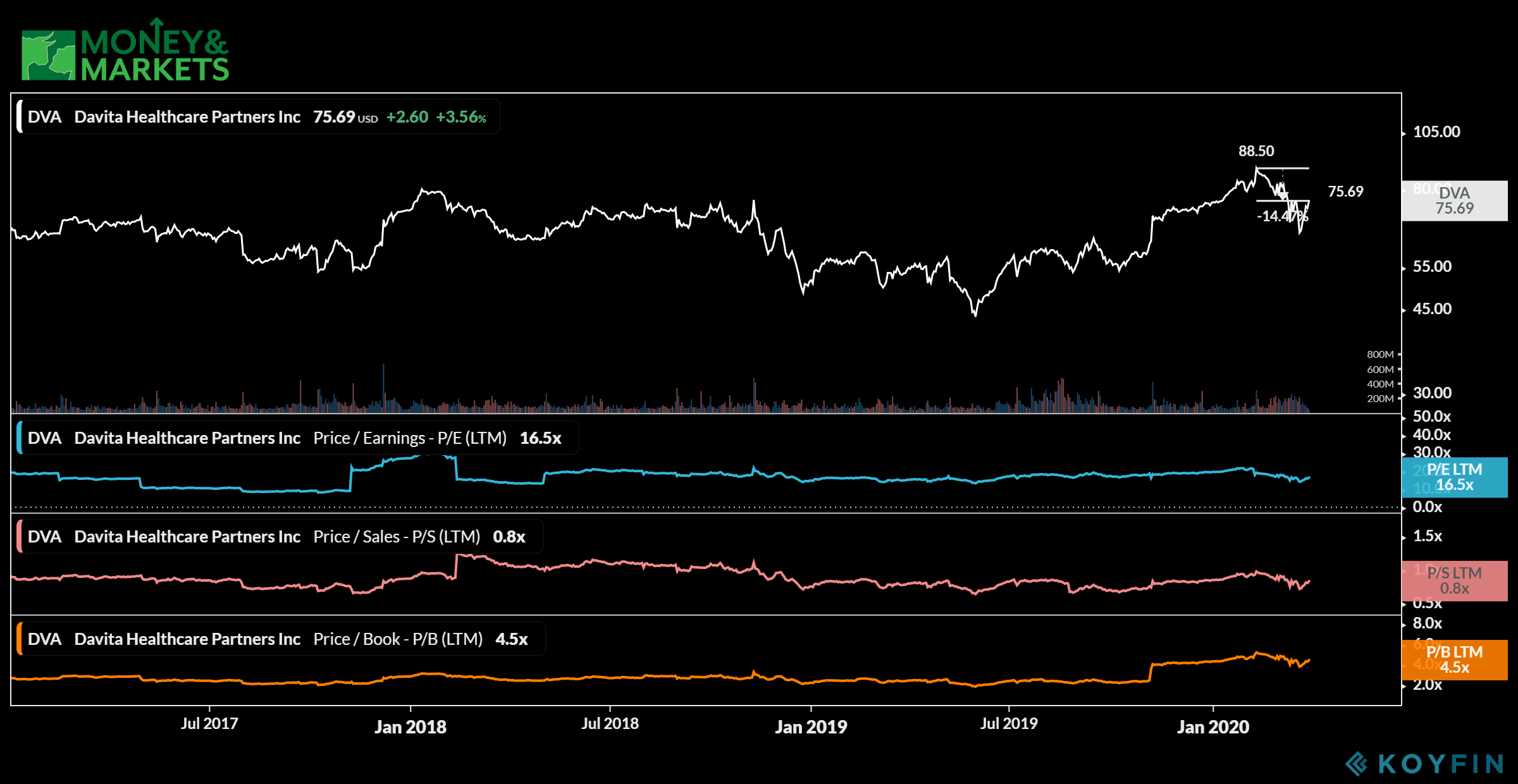Screen dimensions: 1518x784
Task: Click the pink P/S legend color marker
Action: coord(20,537)
